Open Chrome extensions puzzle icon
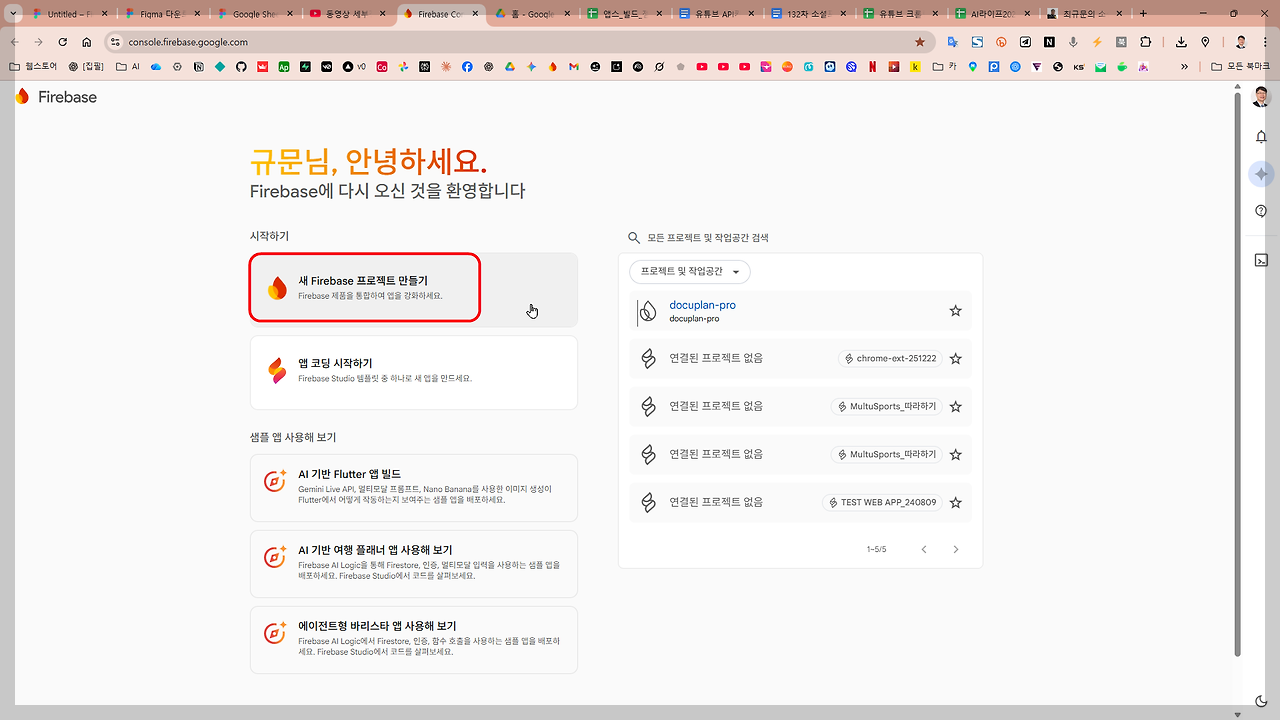 tap(1146, 42)
